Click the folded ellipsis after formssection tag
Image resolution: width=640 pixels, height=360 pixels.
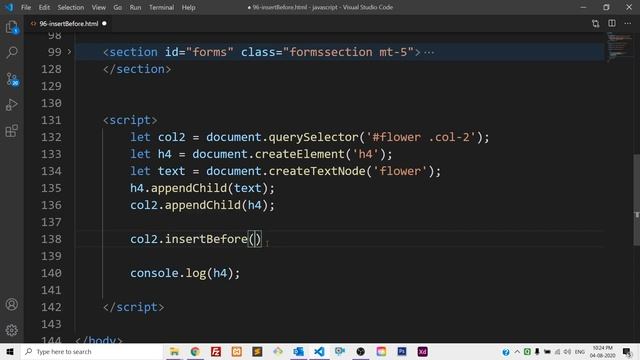(x=429, y=52)
